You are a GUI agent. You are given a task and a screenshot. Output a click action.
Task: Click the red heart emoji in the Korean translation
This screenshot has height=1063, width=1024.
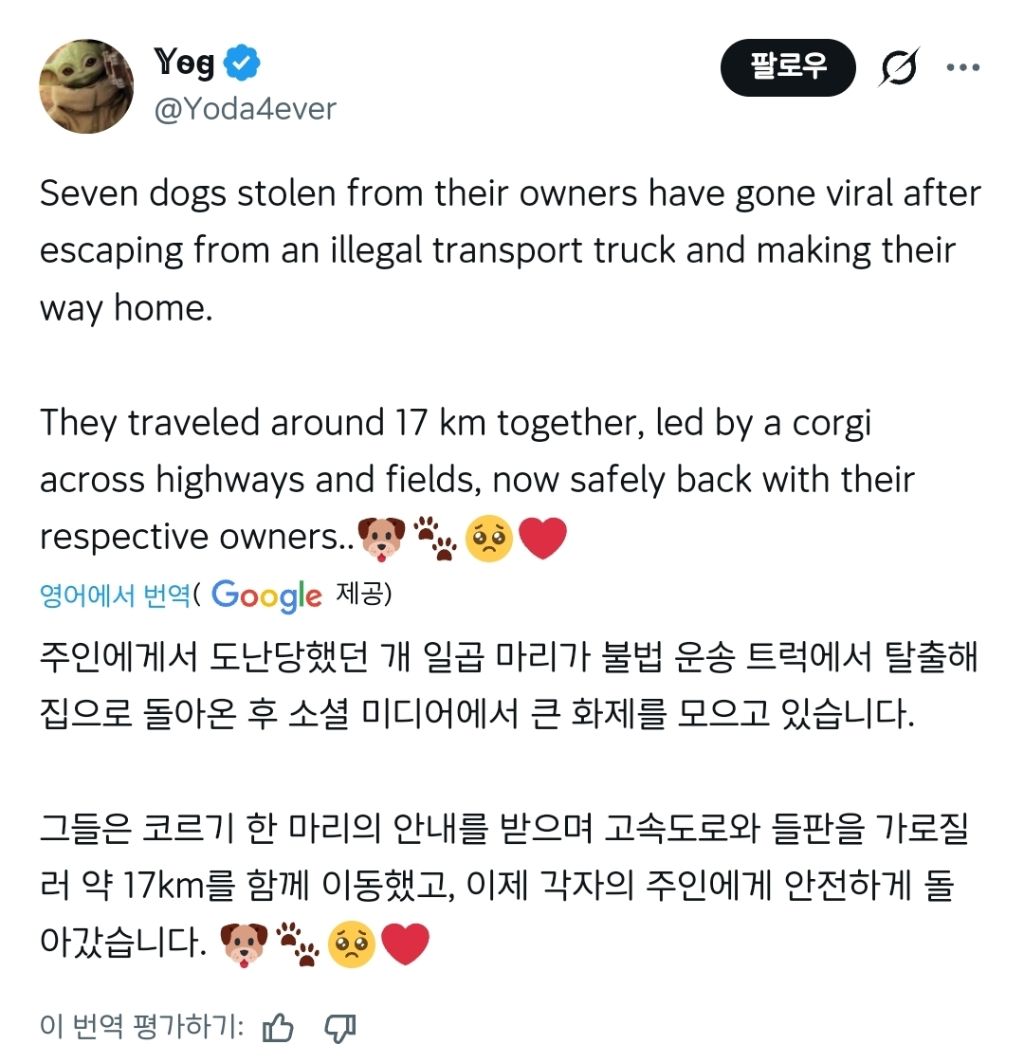[x=405, y=944]
